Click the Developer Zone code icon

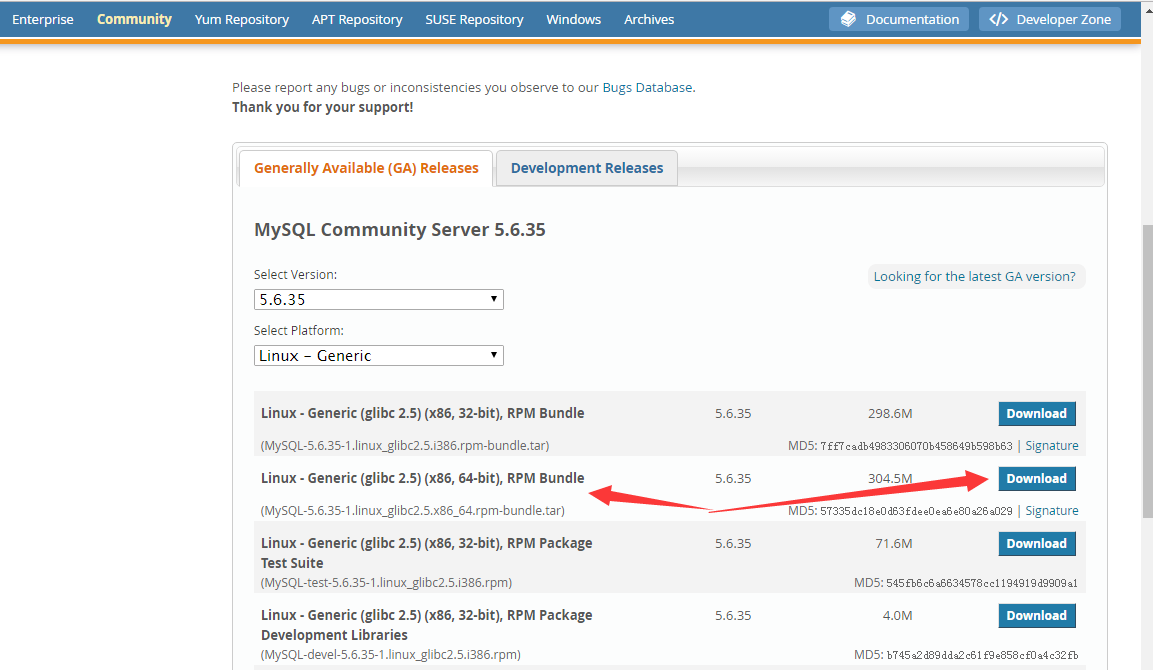999,19
